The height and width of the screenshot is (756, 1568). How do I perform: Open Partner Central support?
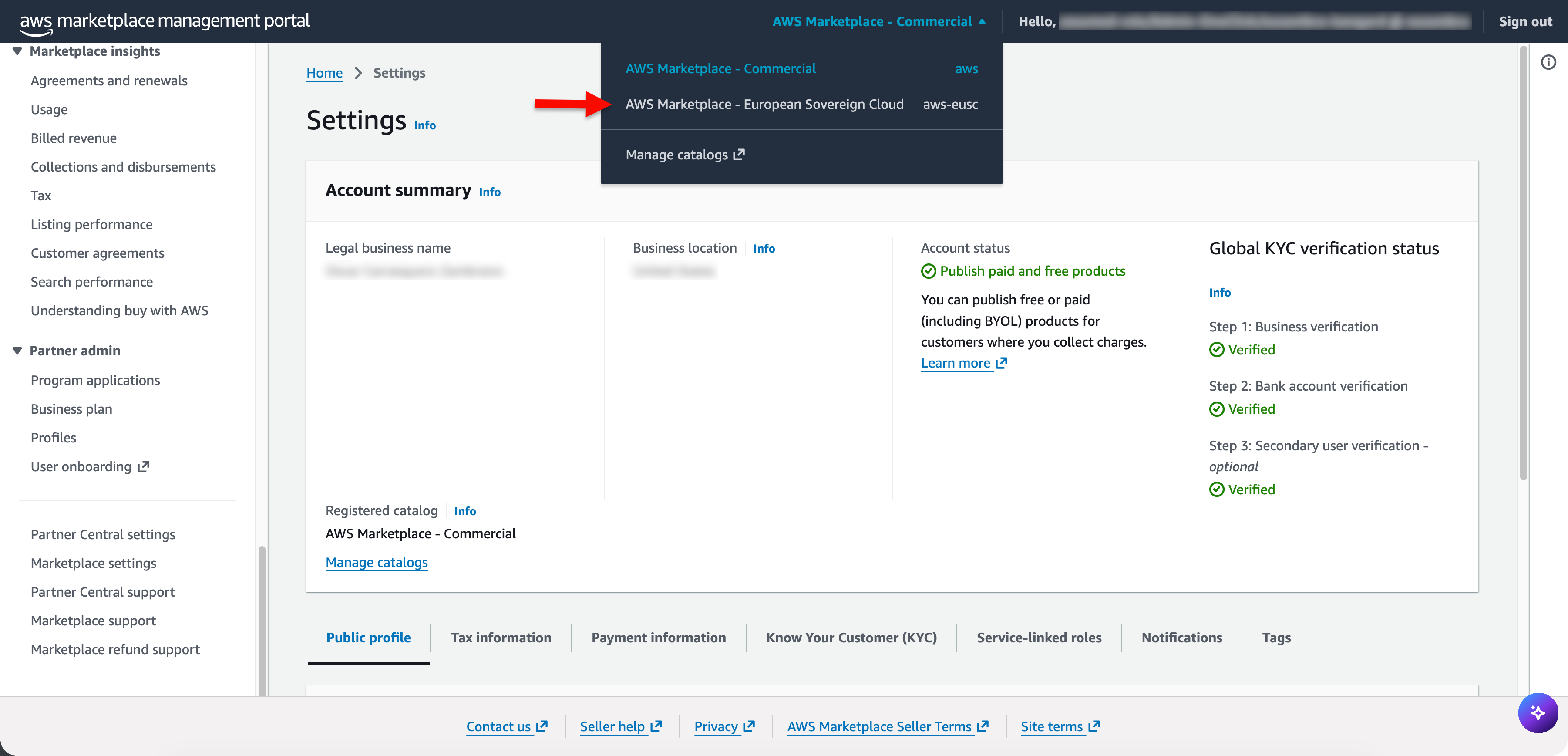point(102,592)
